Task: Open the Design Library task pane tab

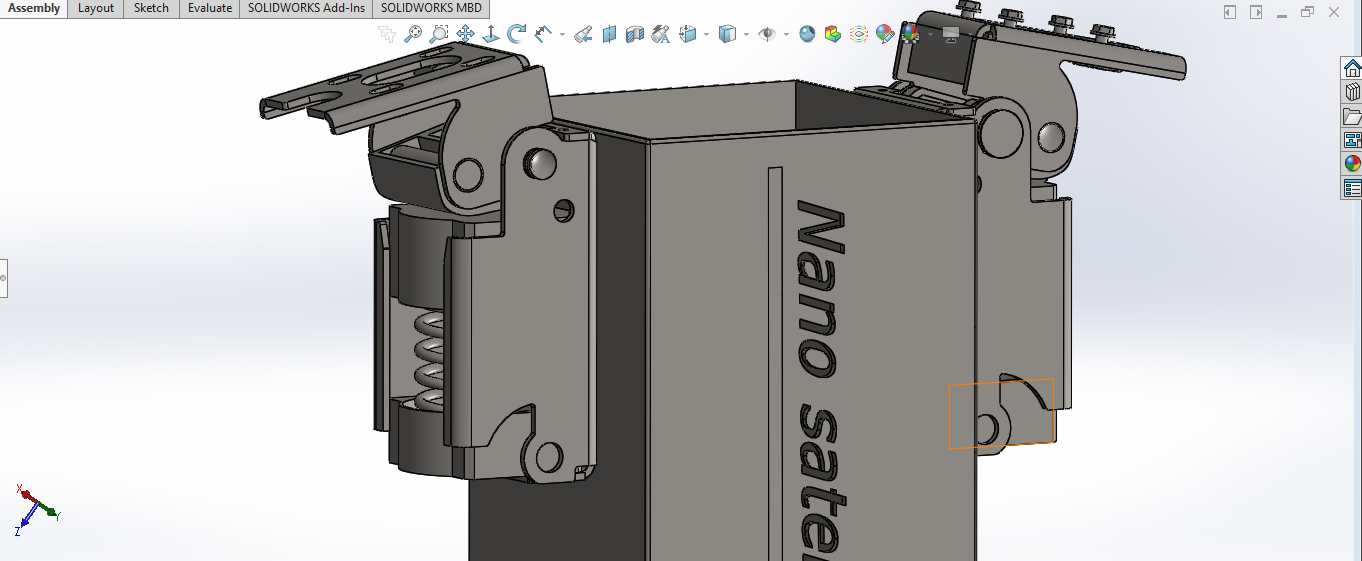Action: tap(1352, 92)
